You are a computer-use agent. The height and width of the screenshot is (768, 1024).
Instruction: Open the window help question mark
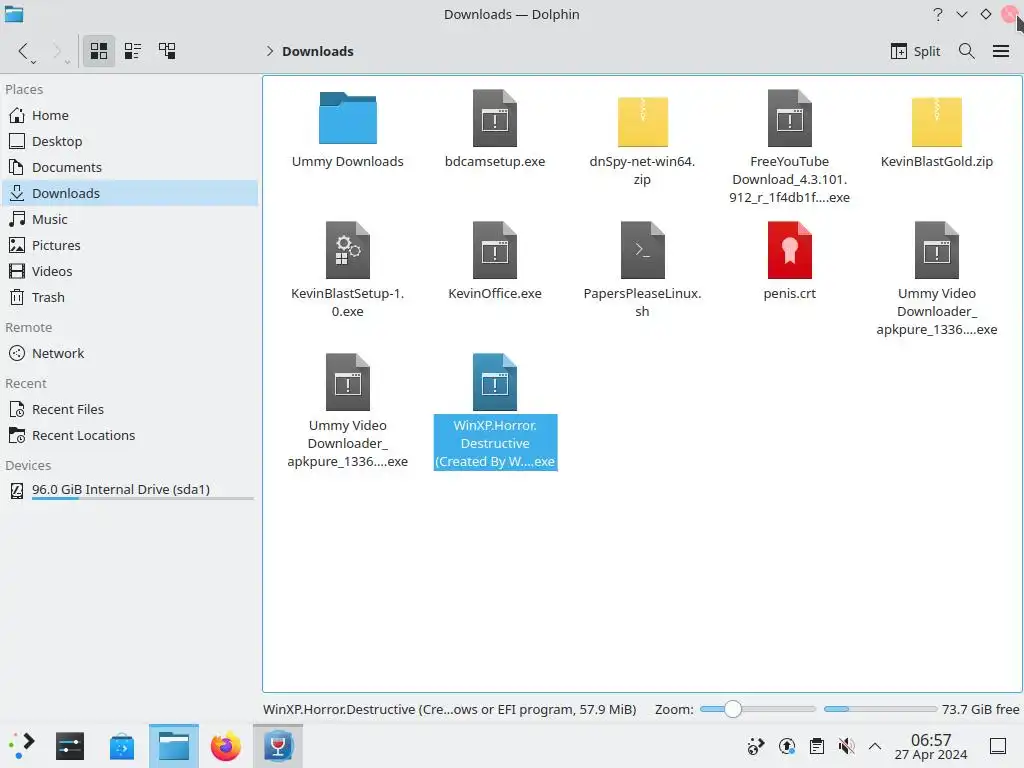point(938,14)
